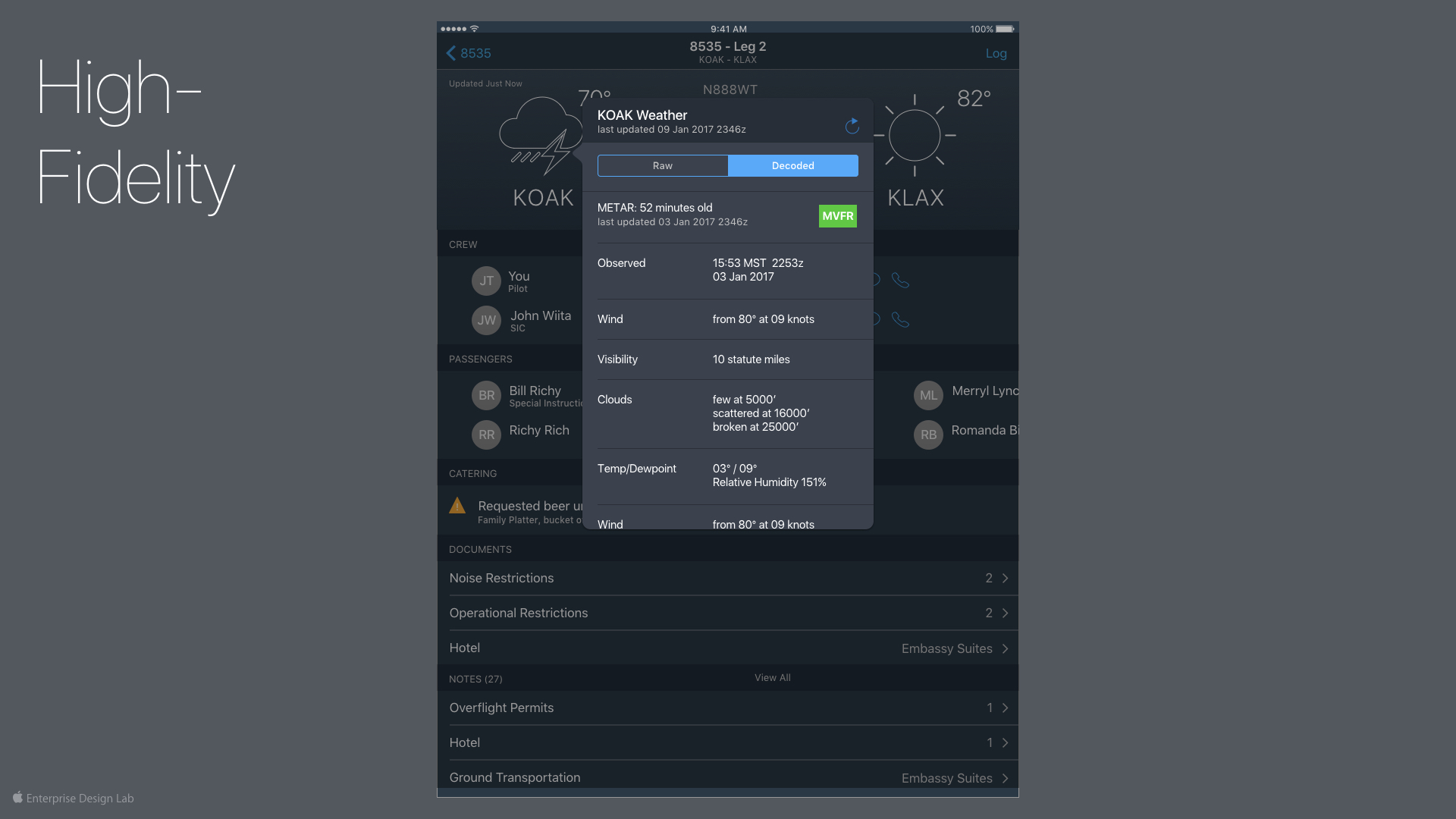Go back to trip 8535

point(468,53)
